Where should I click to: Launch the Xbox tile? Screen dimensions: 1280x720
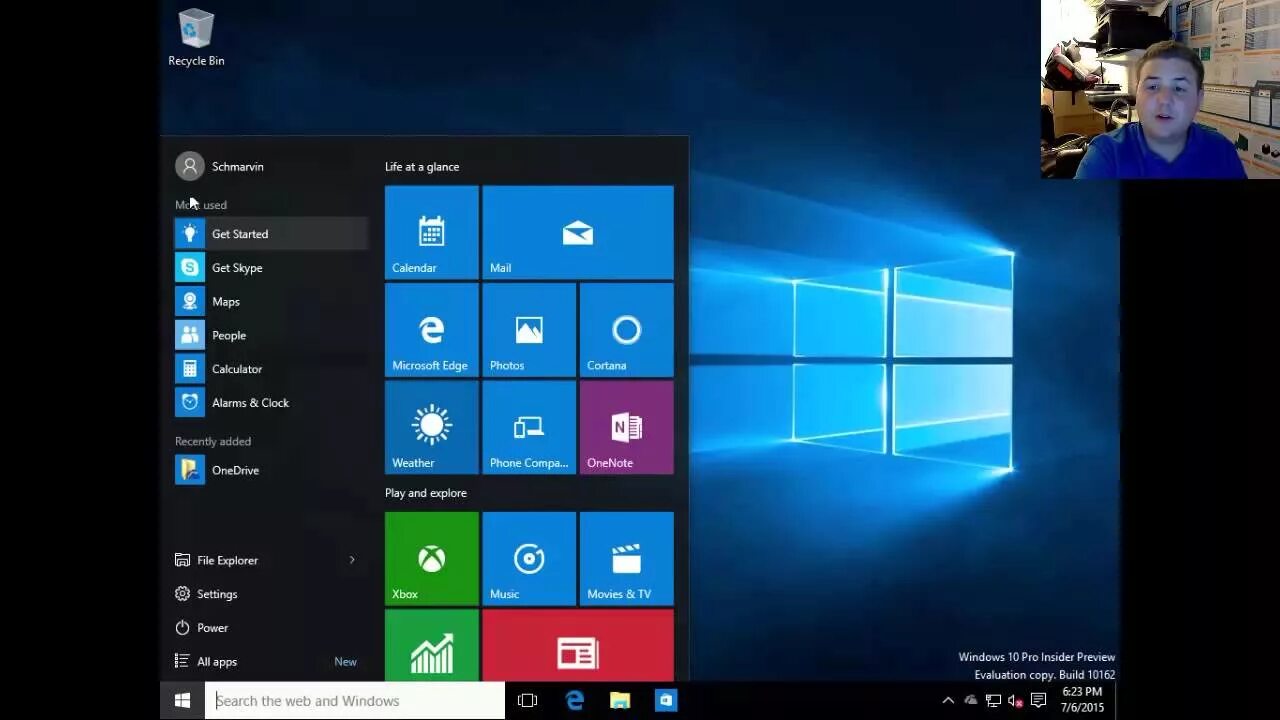pos(432,558)
